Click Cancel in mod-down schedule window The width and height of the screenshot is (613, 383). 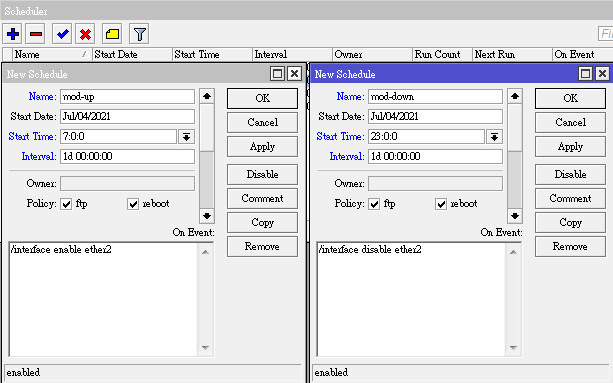[x=570, y=122]
